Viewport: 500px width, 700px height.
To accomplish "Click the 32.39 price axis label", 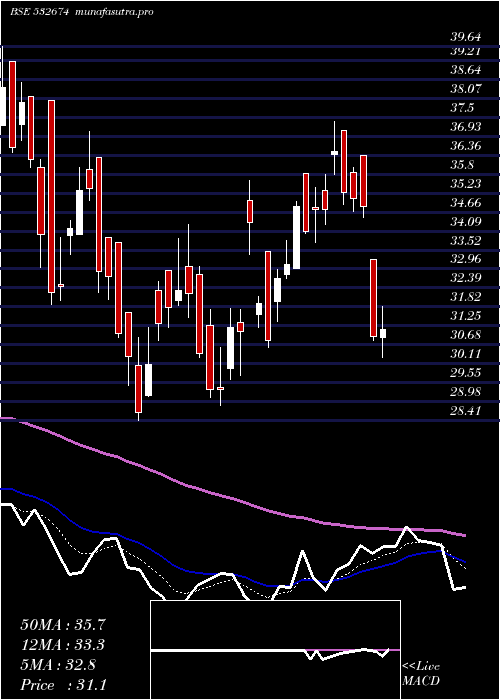I will coord(466,278).
